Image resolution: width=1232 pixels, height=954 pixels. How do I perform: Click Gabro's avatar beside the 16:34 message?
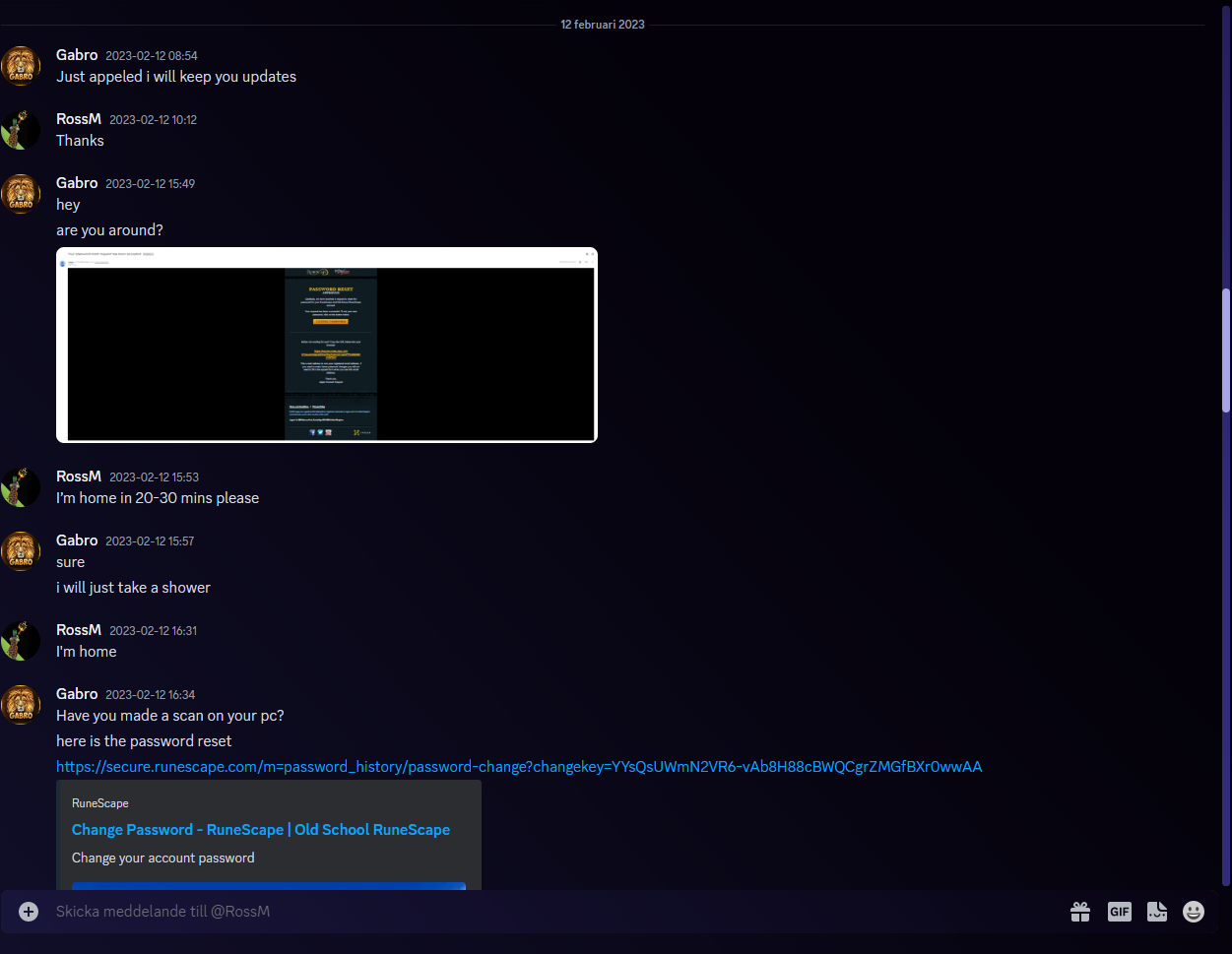pyautogui.click(x=21, y=705)
